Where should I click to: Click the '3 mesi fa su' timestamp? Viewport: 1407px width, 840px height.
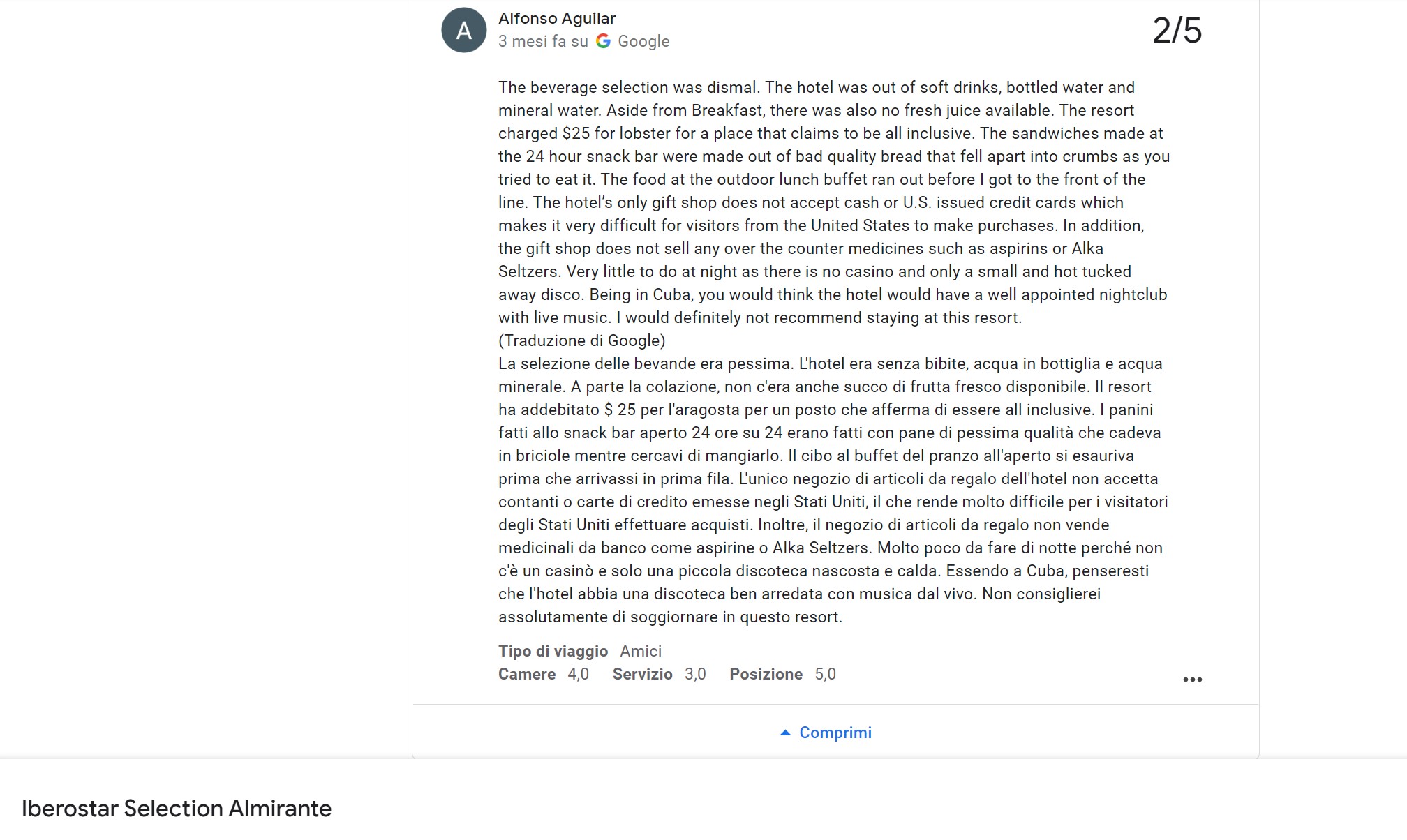tap(543, 41)
